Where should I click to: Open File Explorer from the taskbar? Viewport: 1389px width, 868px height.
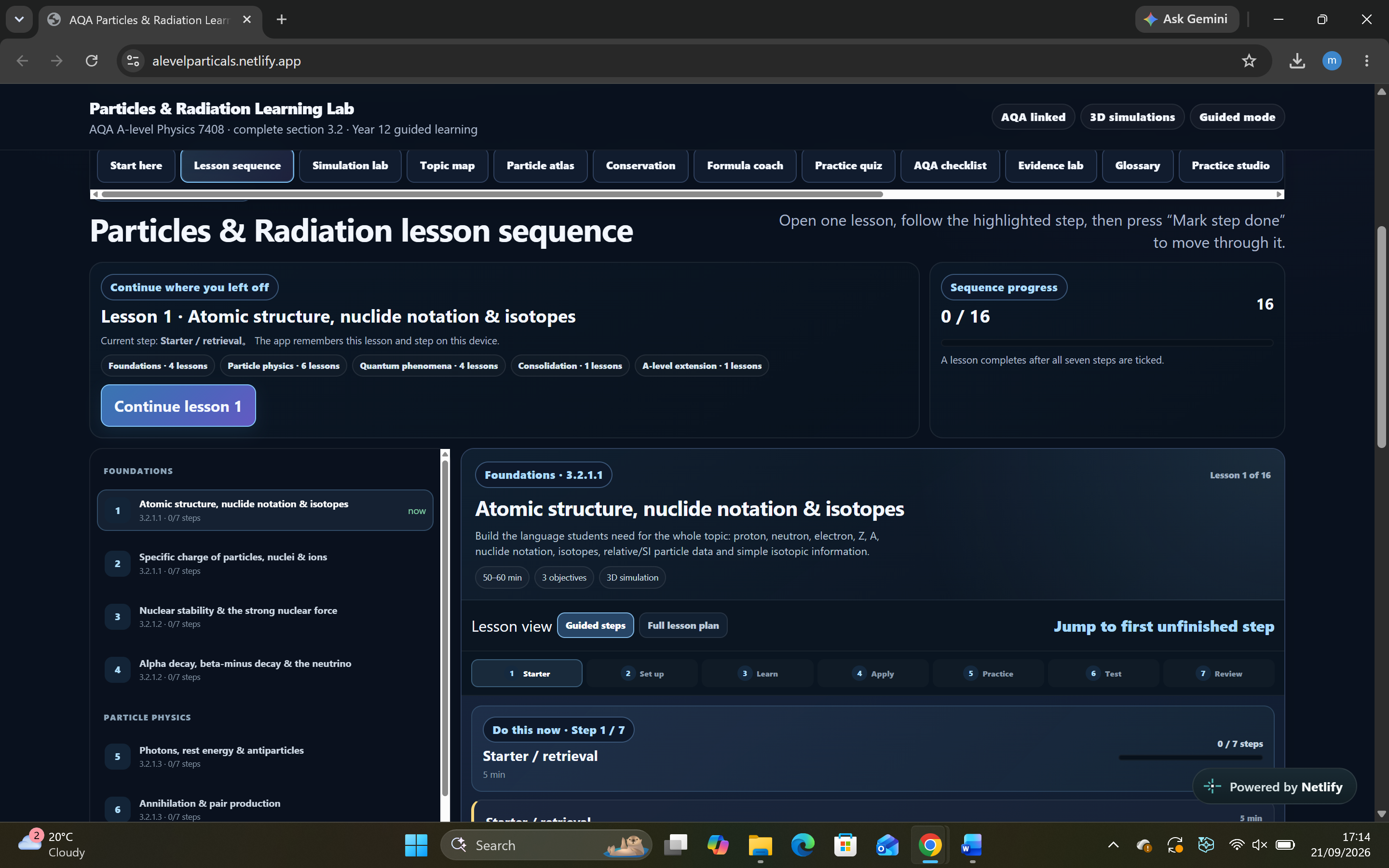click(760, 845)
